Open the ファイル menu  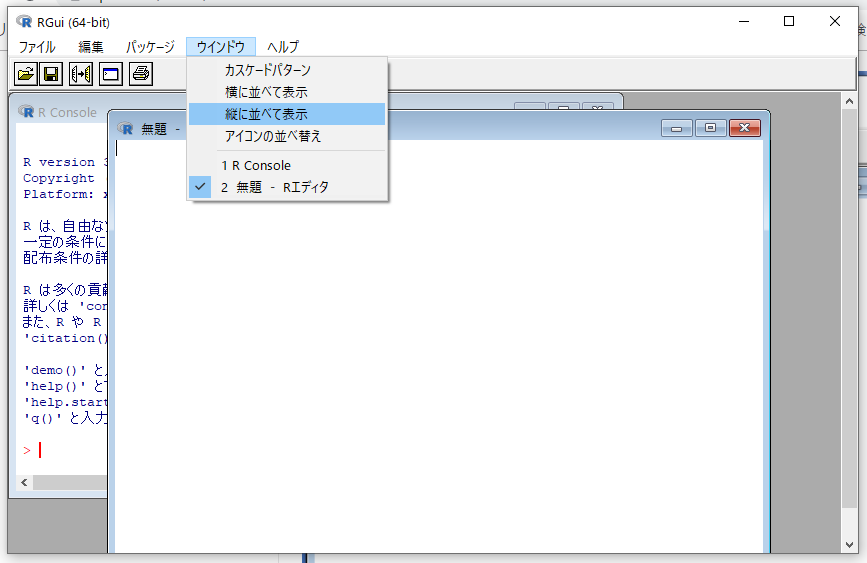tap(37, 47)
